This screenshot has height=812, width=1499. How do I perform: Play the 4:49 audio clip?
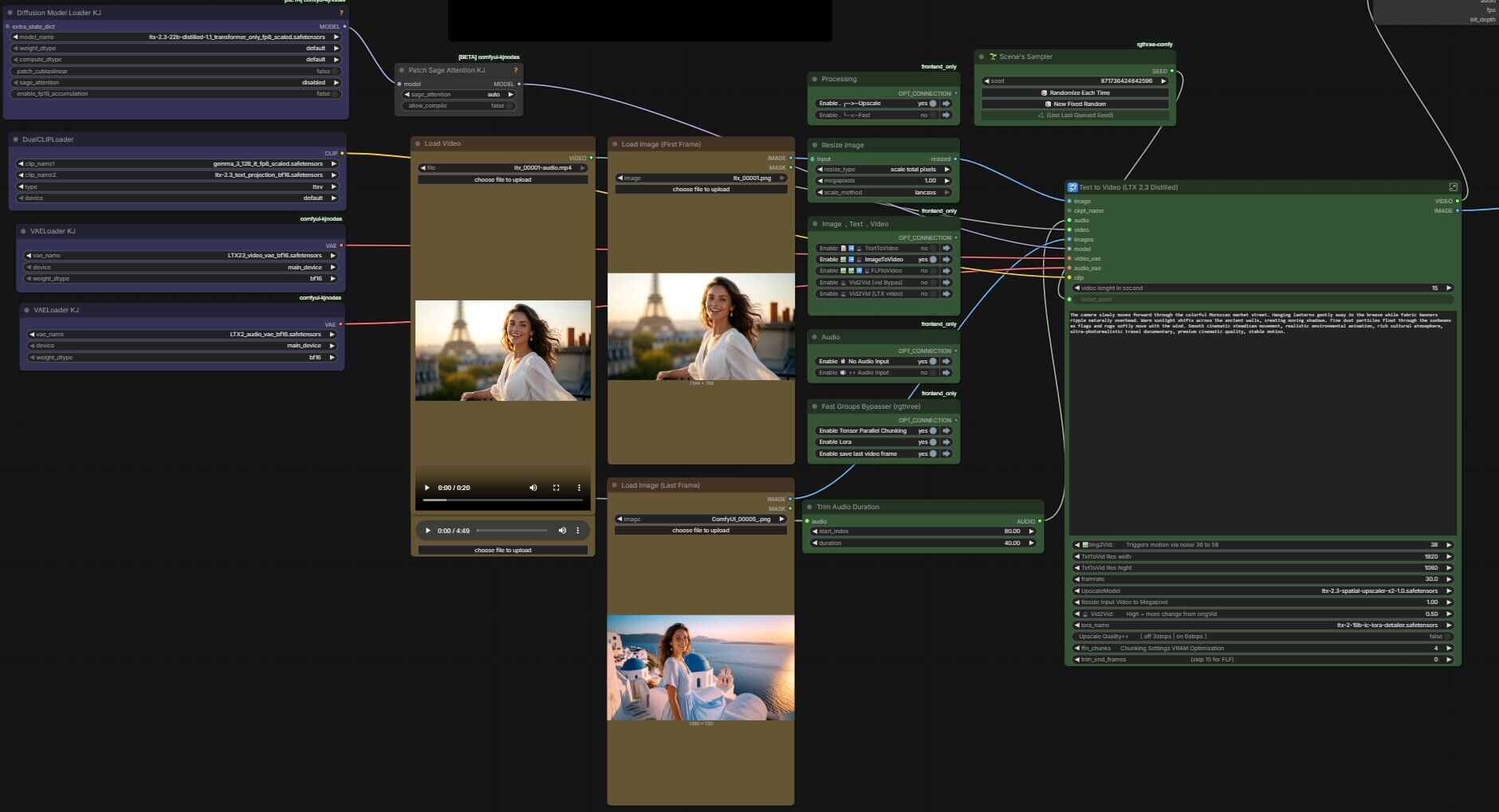[x=428, y=531]
